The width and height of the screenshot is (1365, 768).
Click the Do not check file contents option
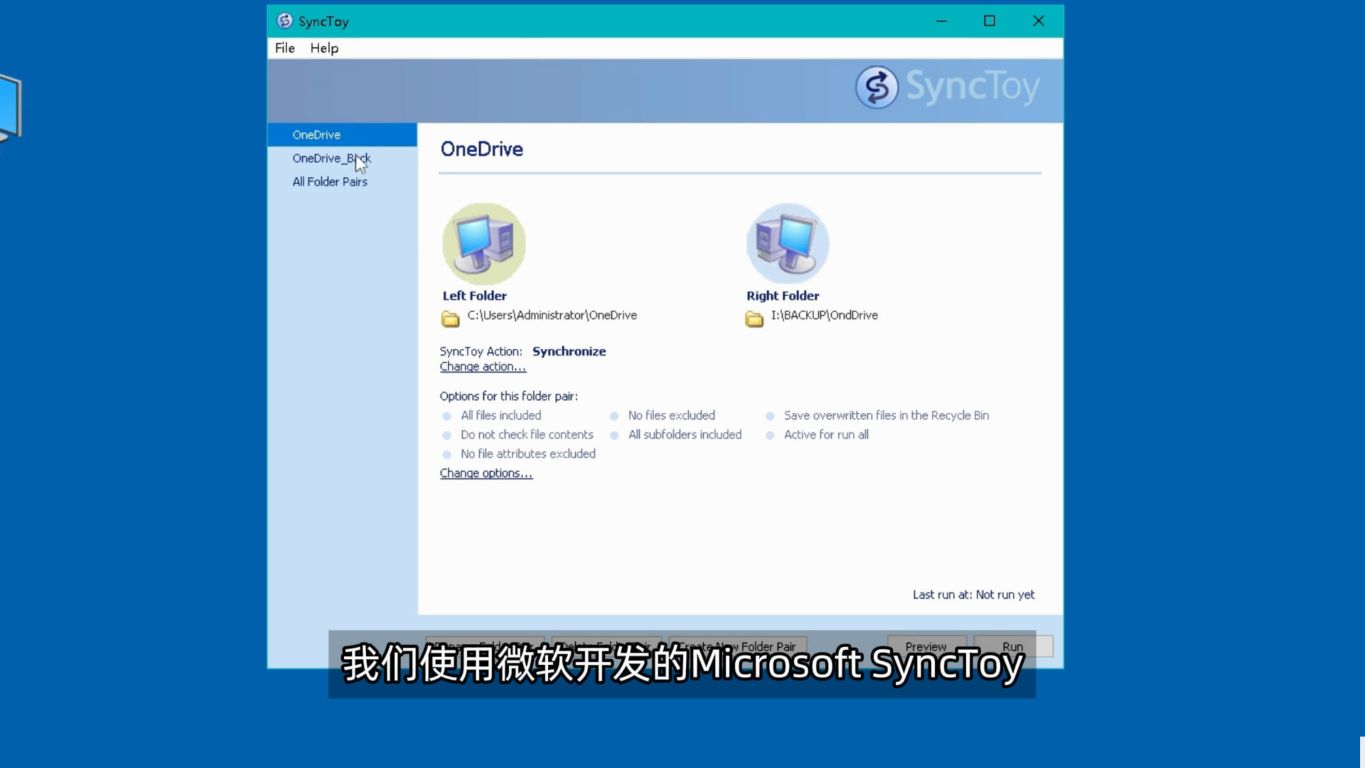pyautogui.click(x=527, y=435)
